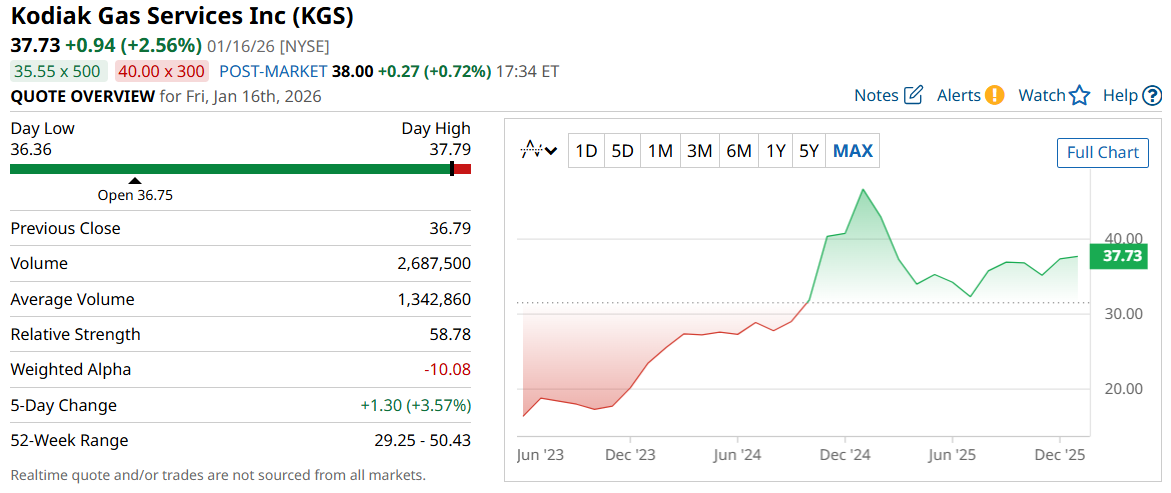The height and width of the screenshot is (493, 1171).
Task: Click the open price triangle marker
Action: [135, 180]
